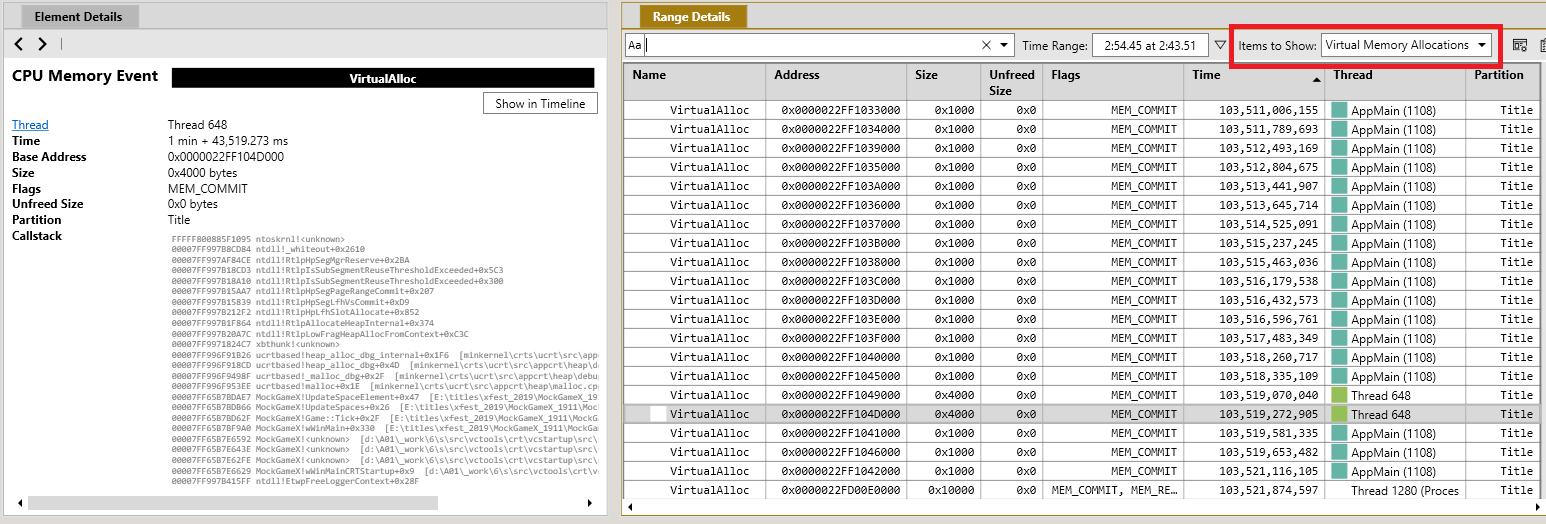Viewport: 1546px width, 524px height.
Task: Click the callstack line MockGameX!Game::Tick+0x2F
Action: (x=385, y=418)
